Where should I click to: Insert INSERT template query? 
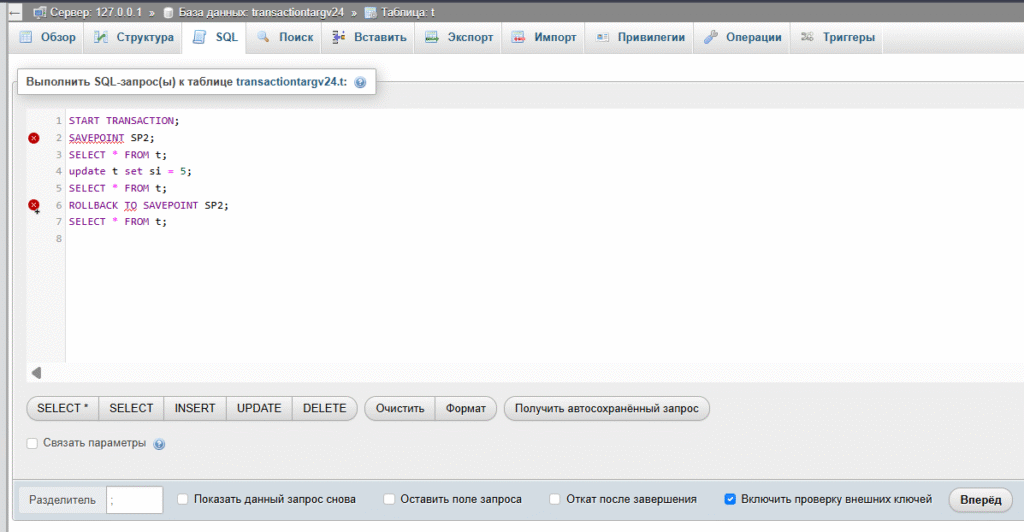(x=195, y=408)
